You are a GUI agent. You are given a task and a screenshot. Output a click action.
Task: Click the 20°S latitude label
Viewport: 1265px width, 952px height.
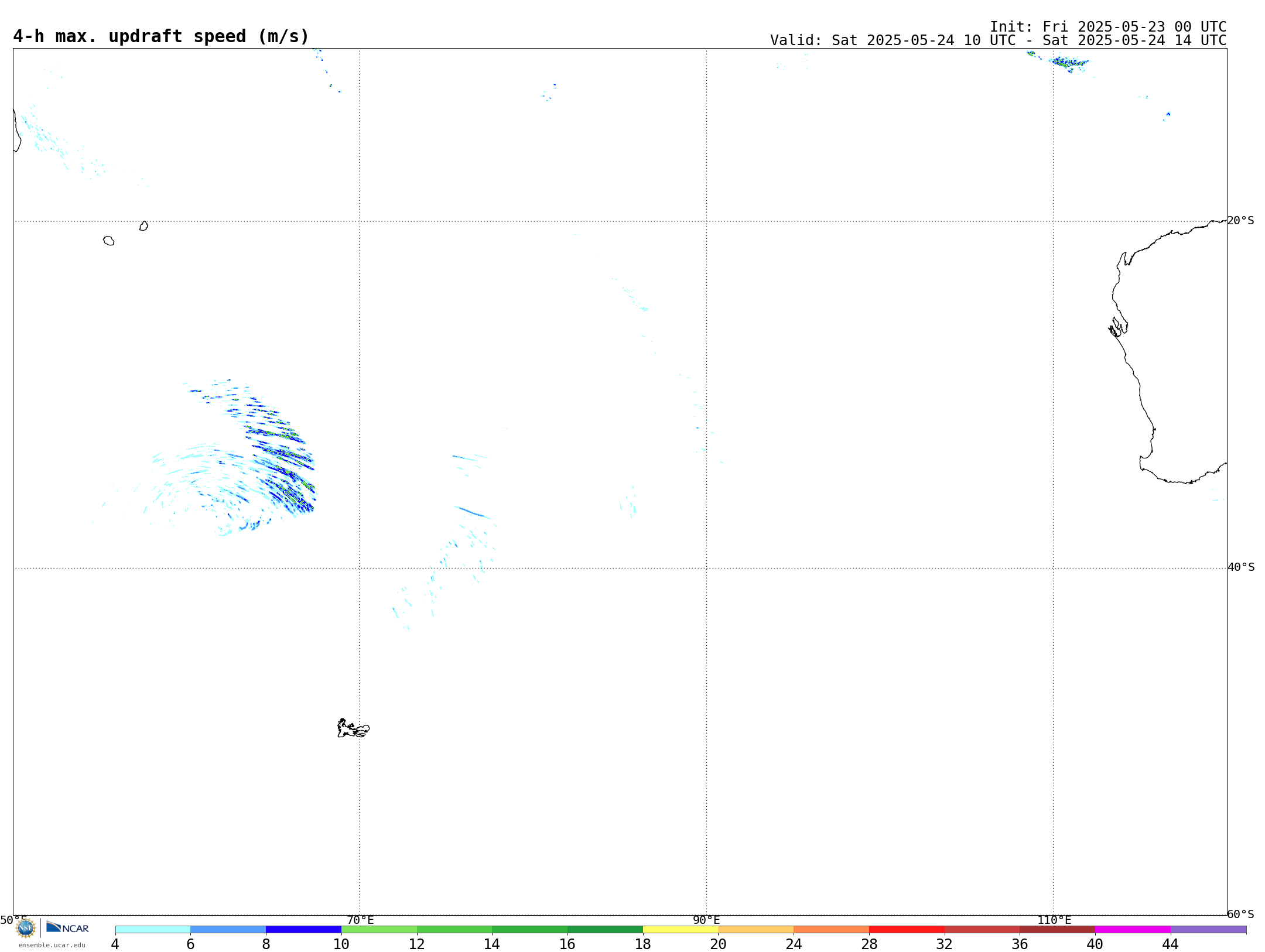[x=1240, y=221]
